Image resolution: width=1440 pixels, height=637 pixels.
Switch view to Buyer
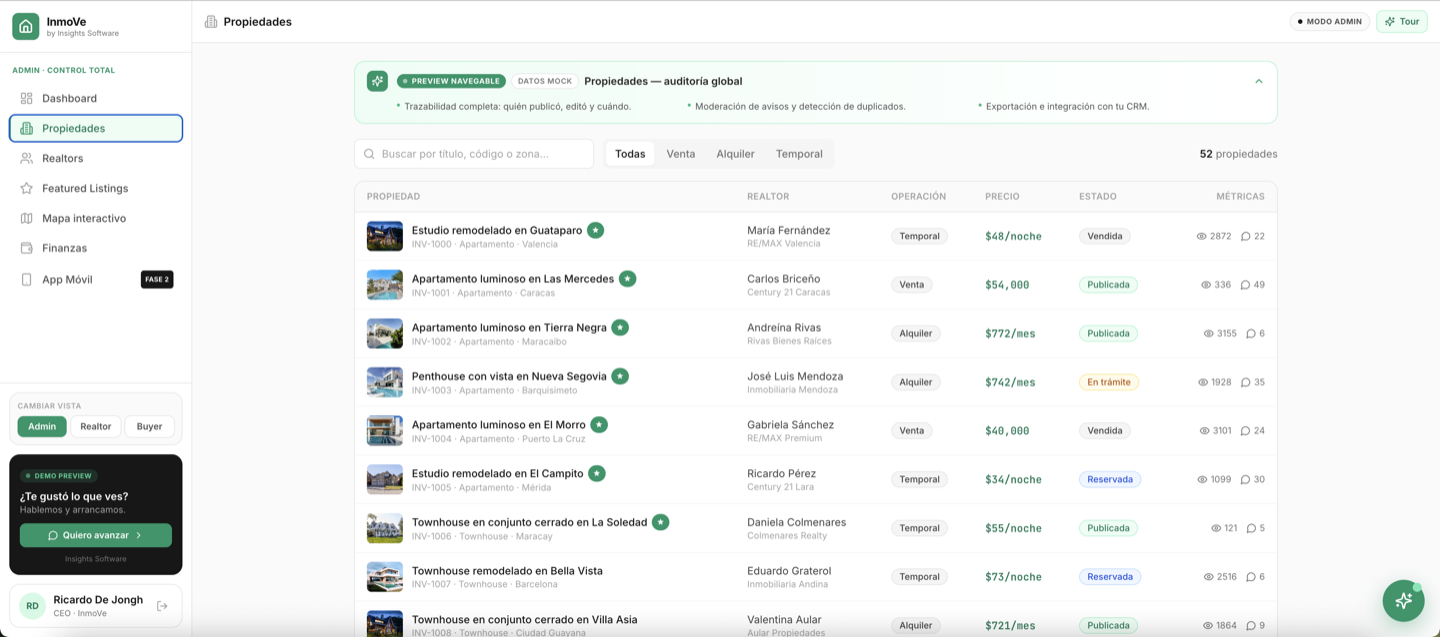(149, 426)
